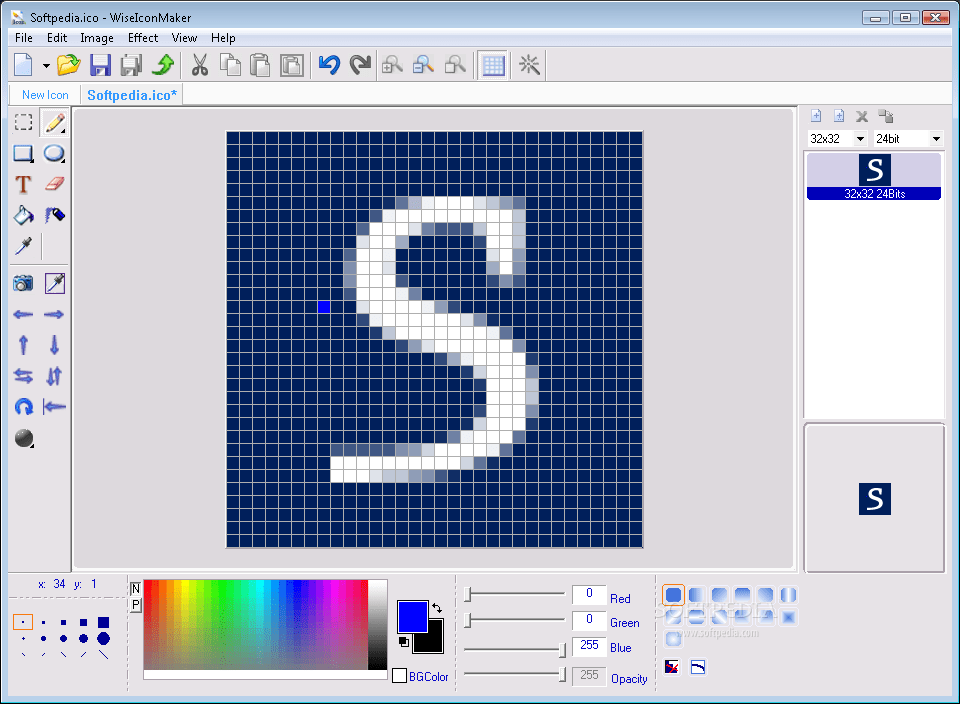Screen dimensions: 960x704
Task: Pick the Paint Bucket fill tool
Action: (x=23, y=215)
